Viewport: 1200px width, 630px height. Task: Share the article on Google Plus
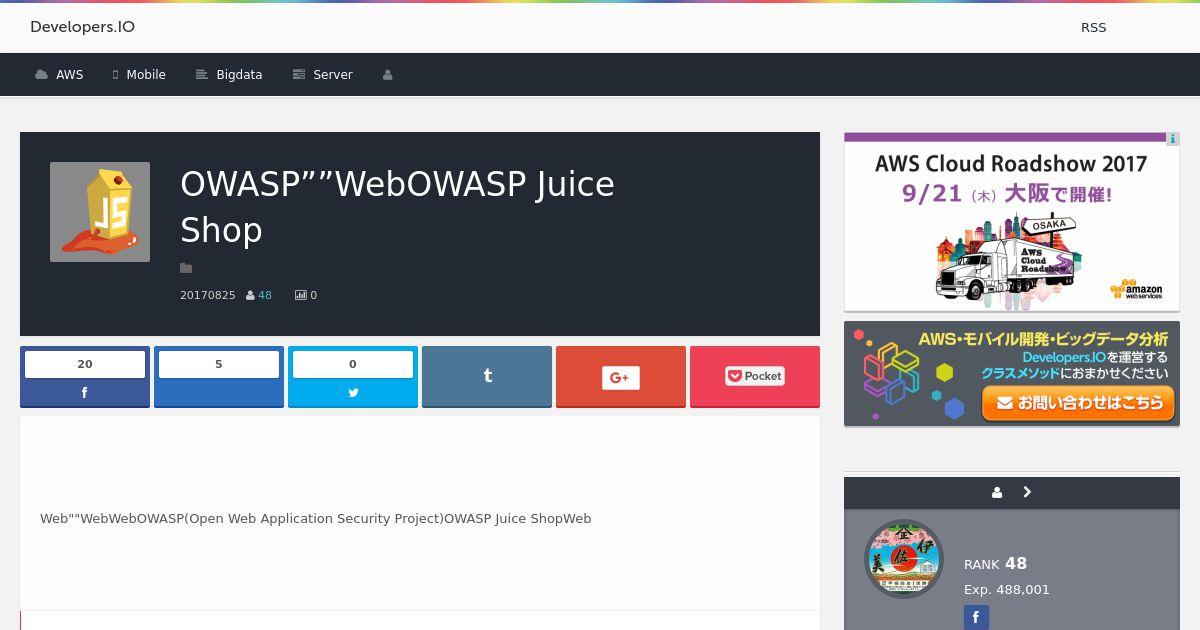[621, 377]
